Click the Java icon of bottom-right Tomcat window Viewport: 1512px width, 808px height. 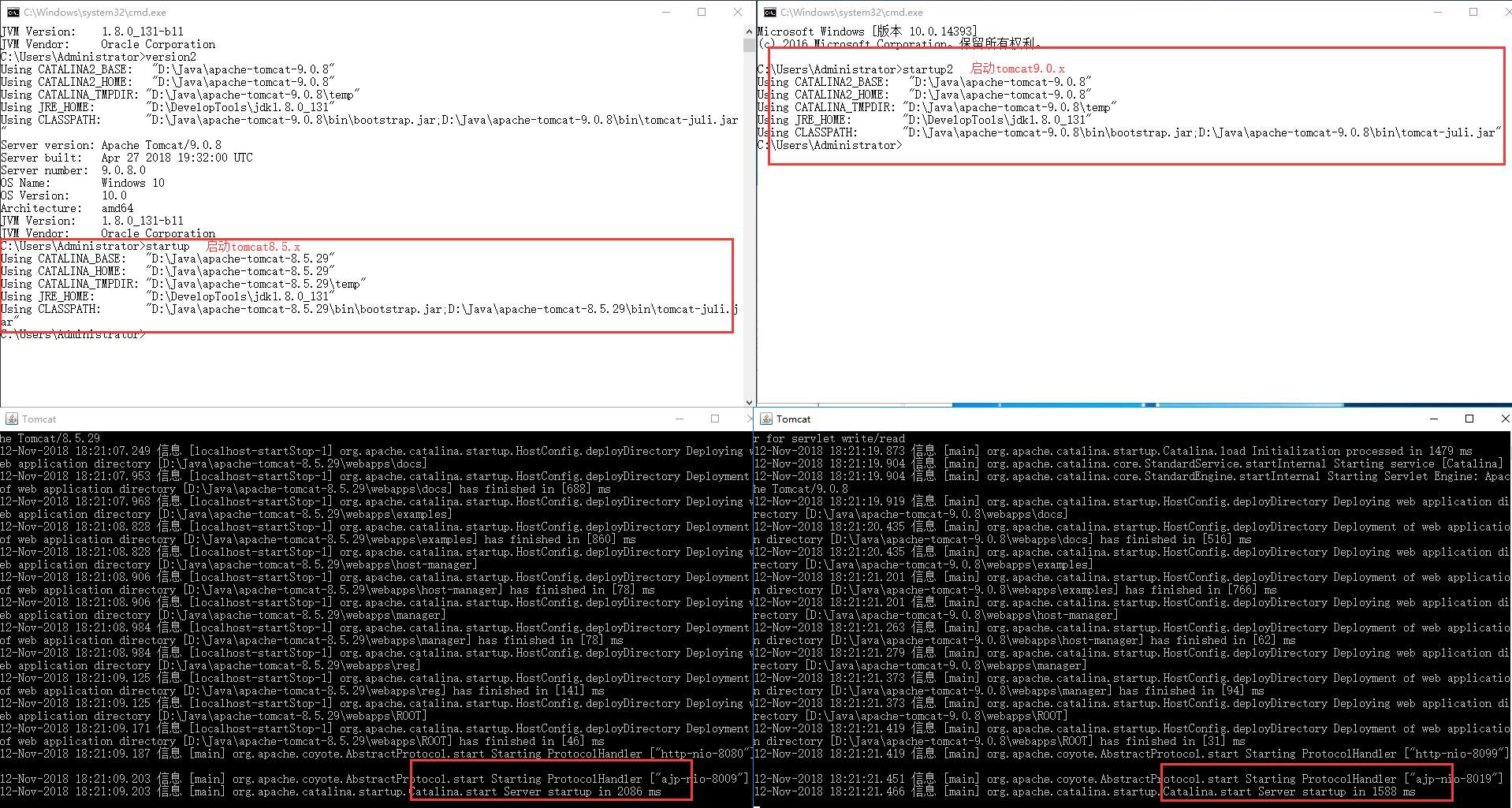[765, 419]
